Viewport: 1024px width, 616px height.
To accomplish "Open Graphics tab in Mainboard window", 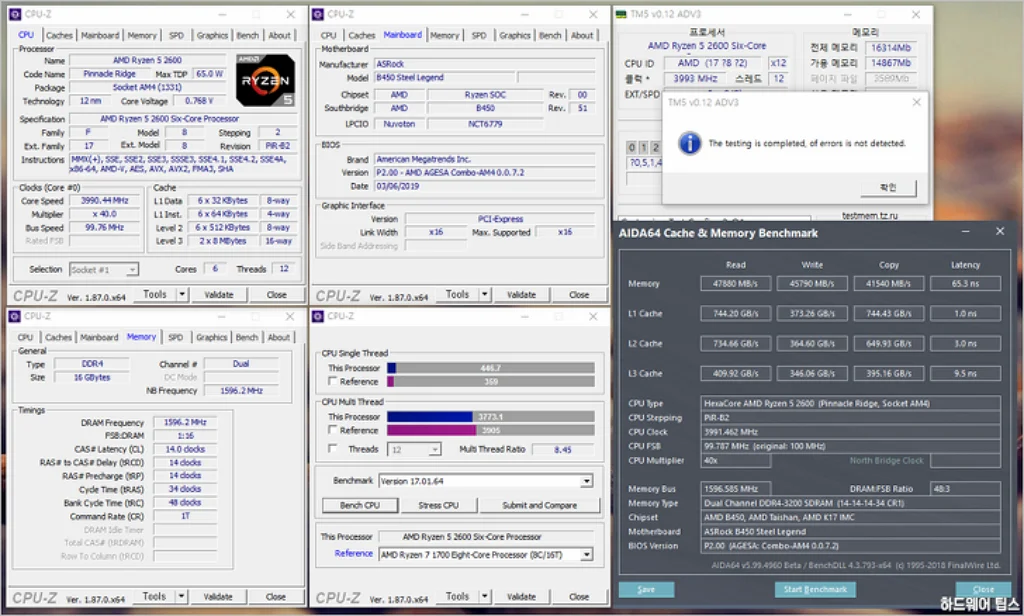I will click(515, 35).
